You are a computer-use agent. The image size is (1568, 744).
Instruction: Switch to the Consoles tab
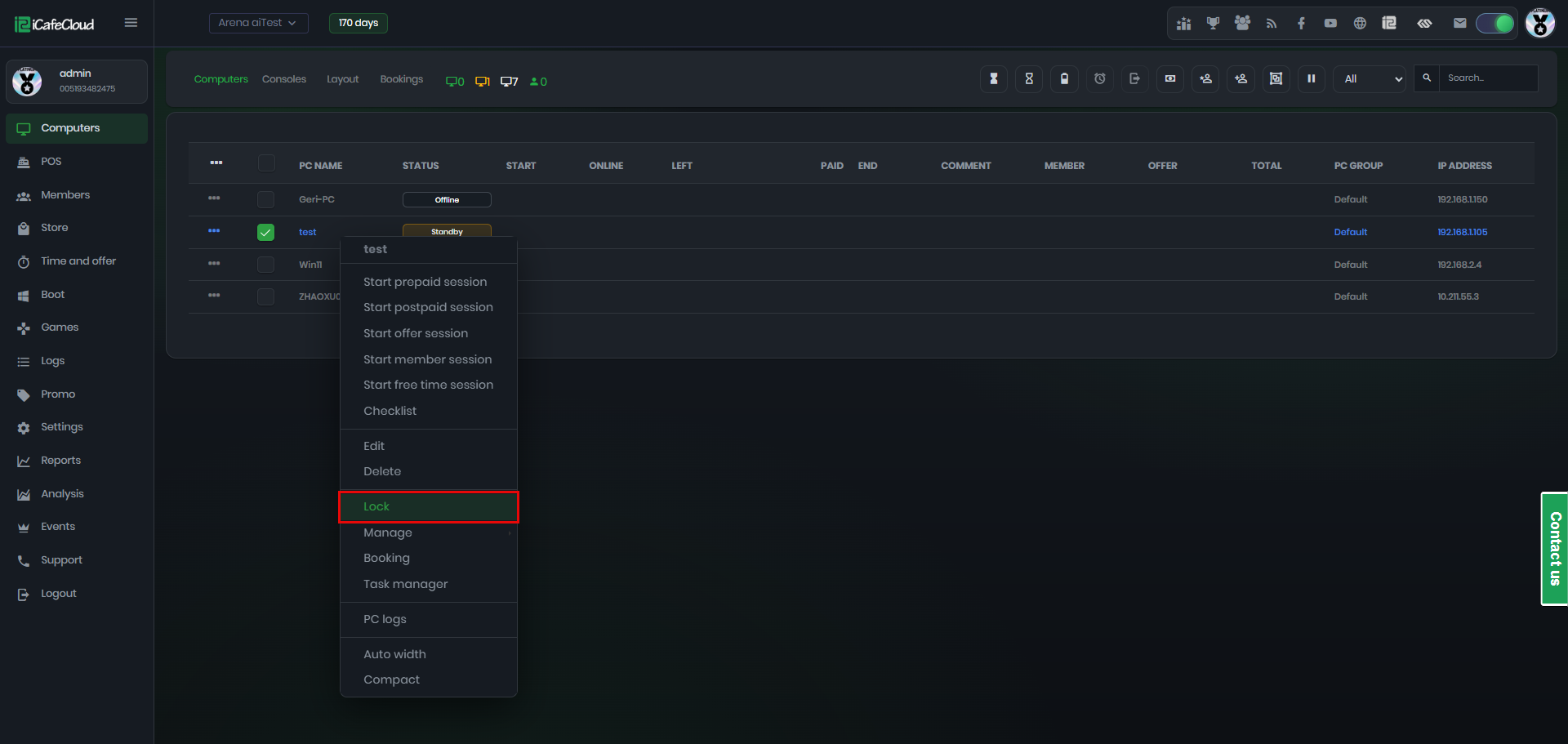[283, 79]
